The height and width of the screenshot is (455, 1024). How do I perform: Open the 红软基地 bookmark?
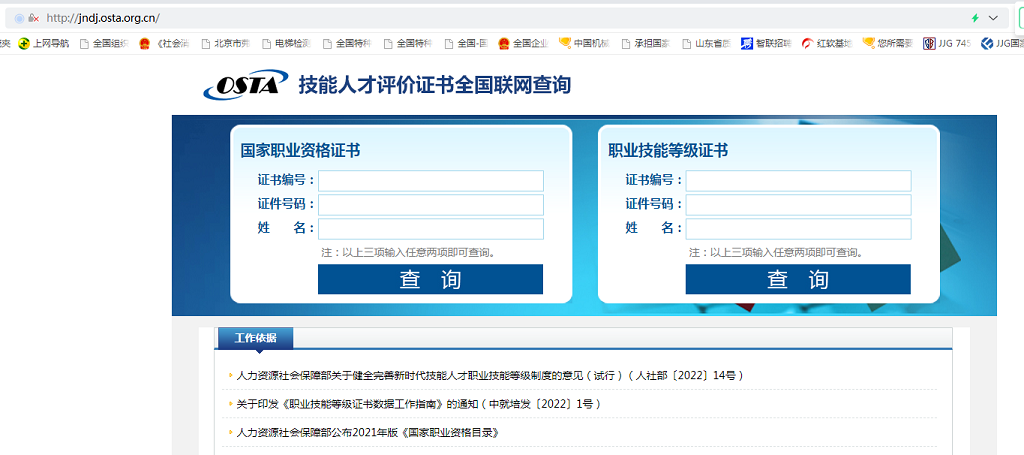coord(826,44)
